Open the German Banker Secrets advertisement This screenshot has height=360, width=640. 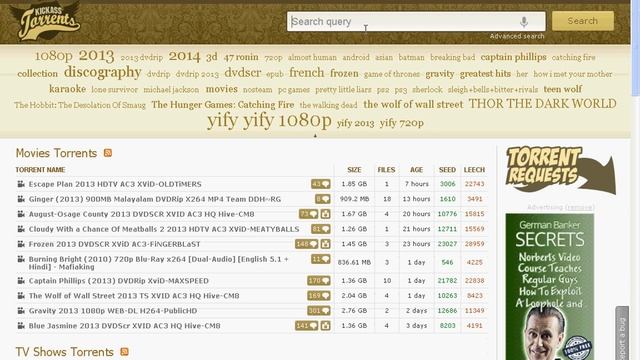coord(549,287)
